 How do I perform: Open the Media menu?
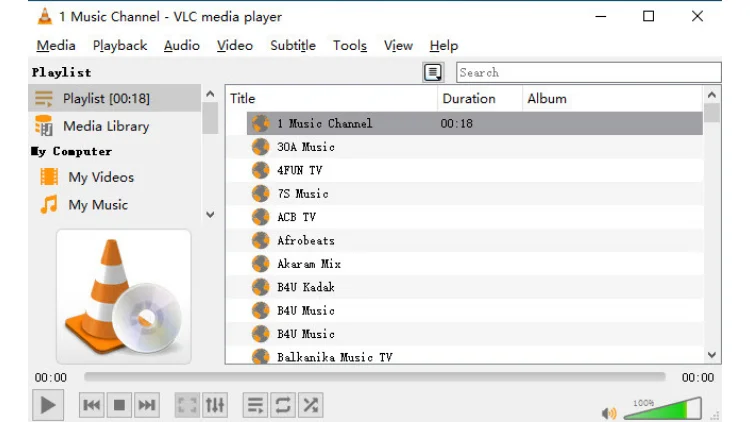56,45
